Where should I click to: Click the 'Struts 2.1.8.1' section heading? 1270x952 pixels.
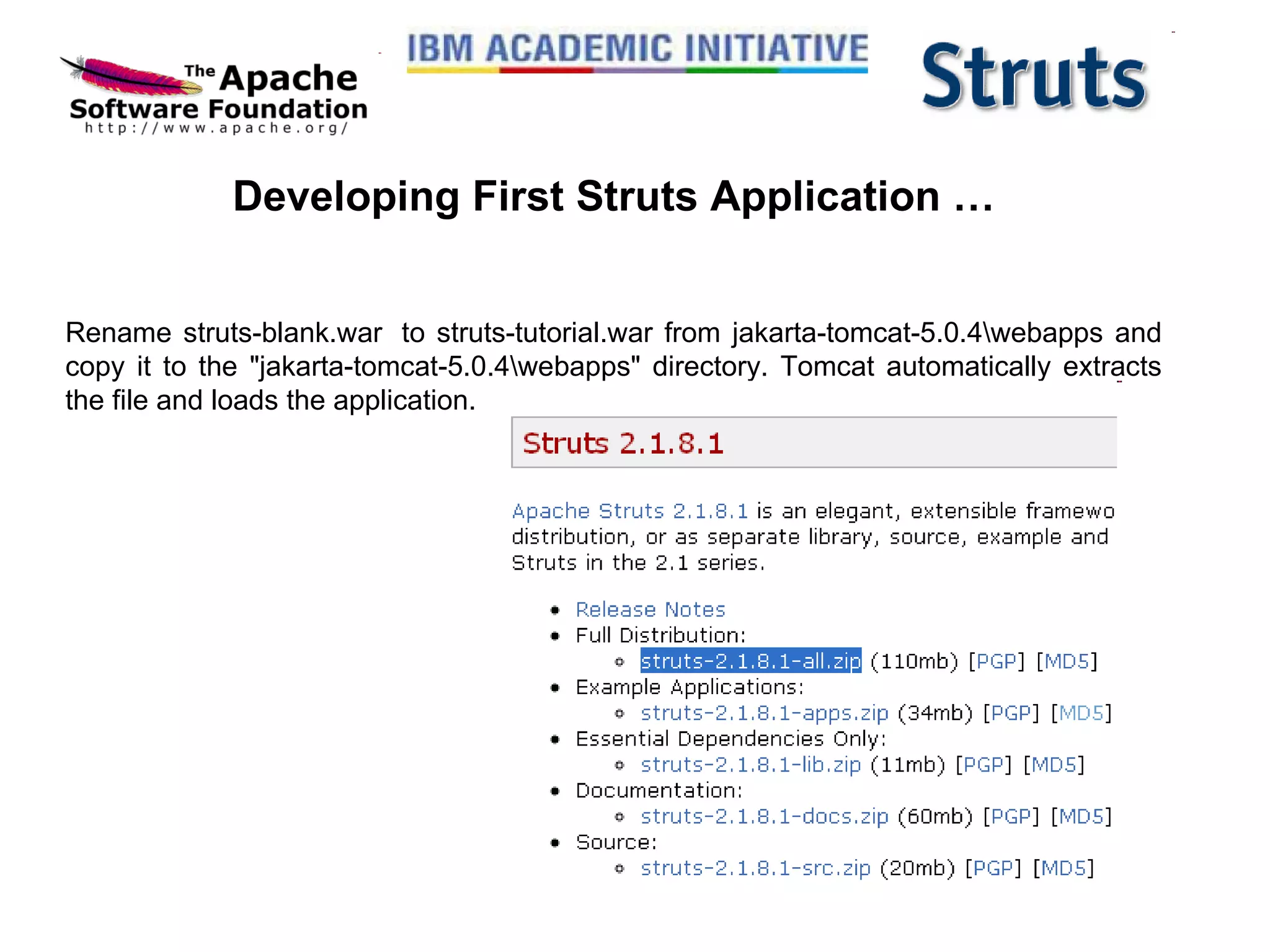(x=623, y=443)
